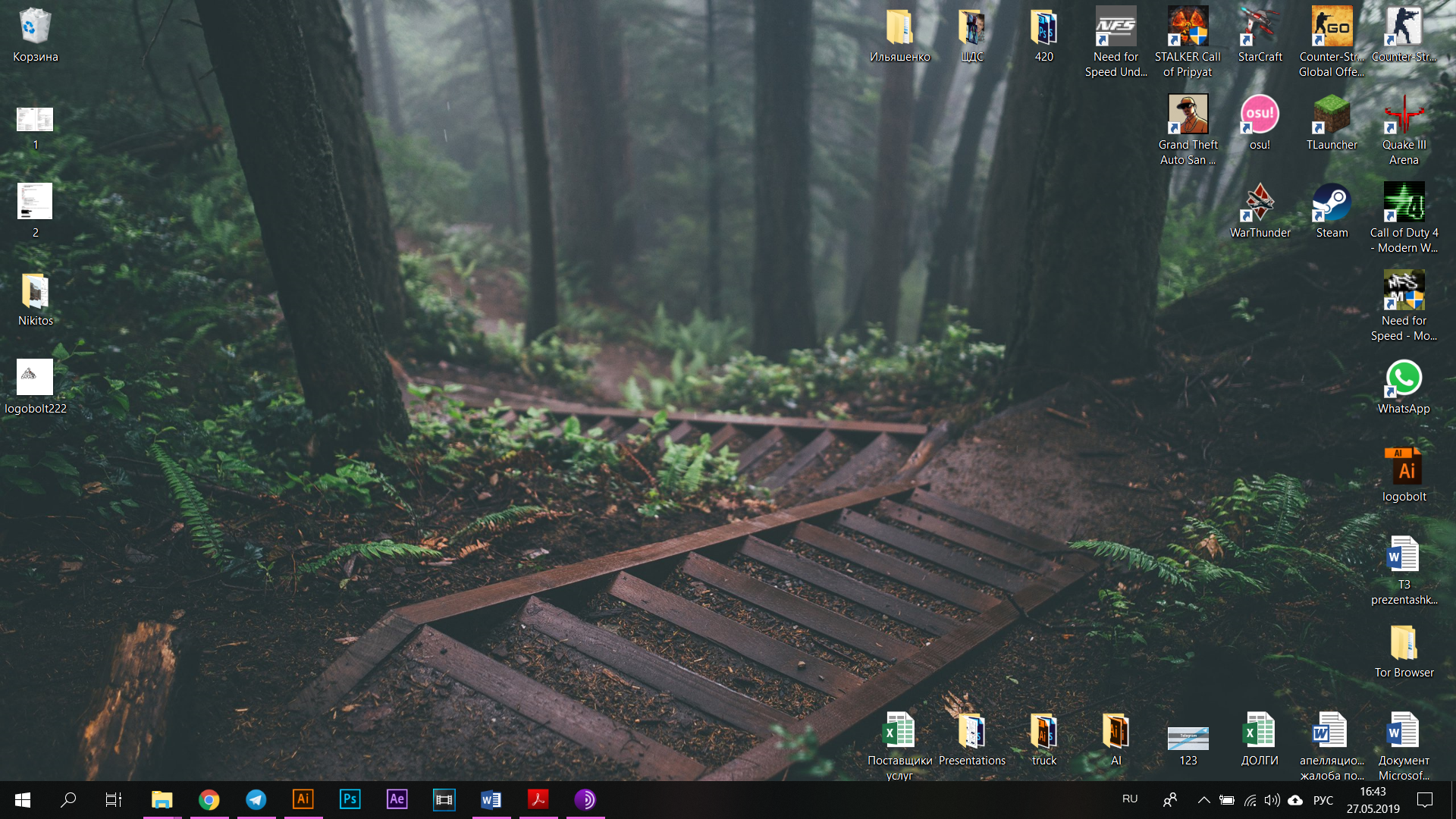This screenshot has width=1456, height=819.
Task: Launch WarThunder shortcut
Action: [1260, 212]
